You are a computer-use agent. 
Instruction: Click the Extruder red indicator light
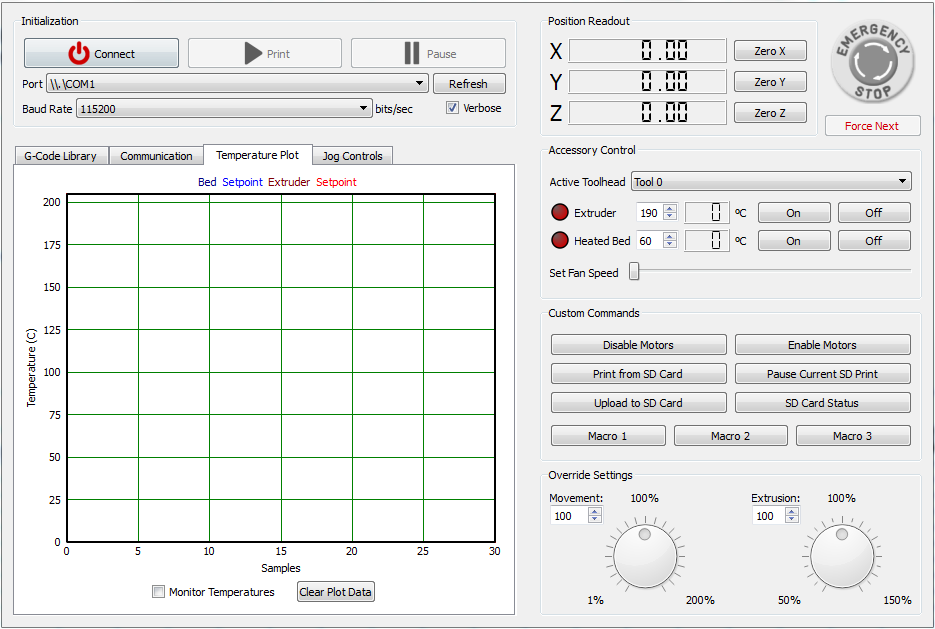pyautogui.click(x=559, y=213)
